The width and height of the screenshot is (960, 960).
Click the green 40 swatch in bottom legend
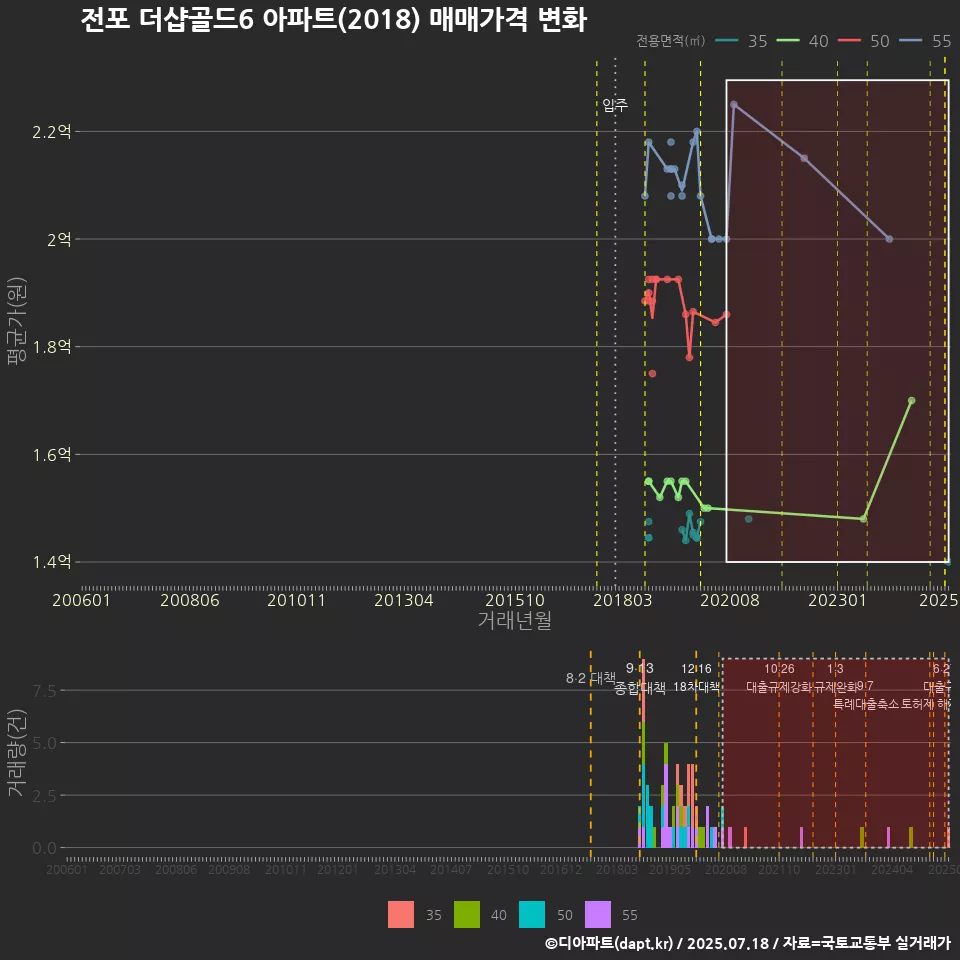[467, 915]
